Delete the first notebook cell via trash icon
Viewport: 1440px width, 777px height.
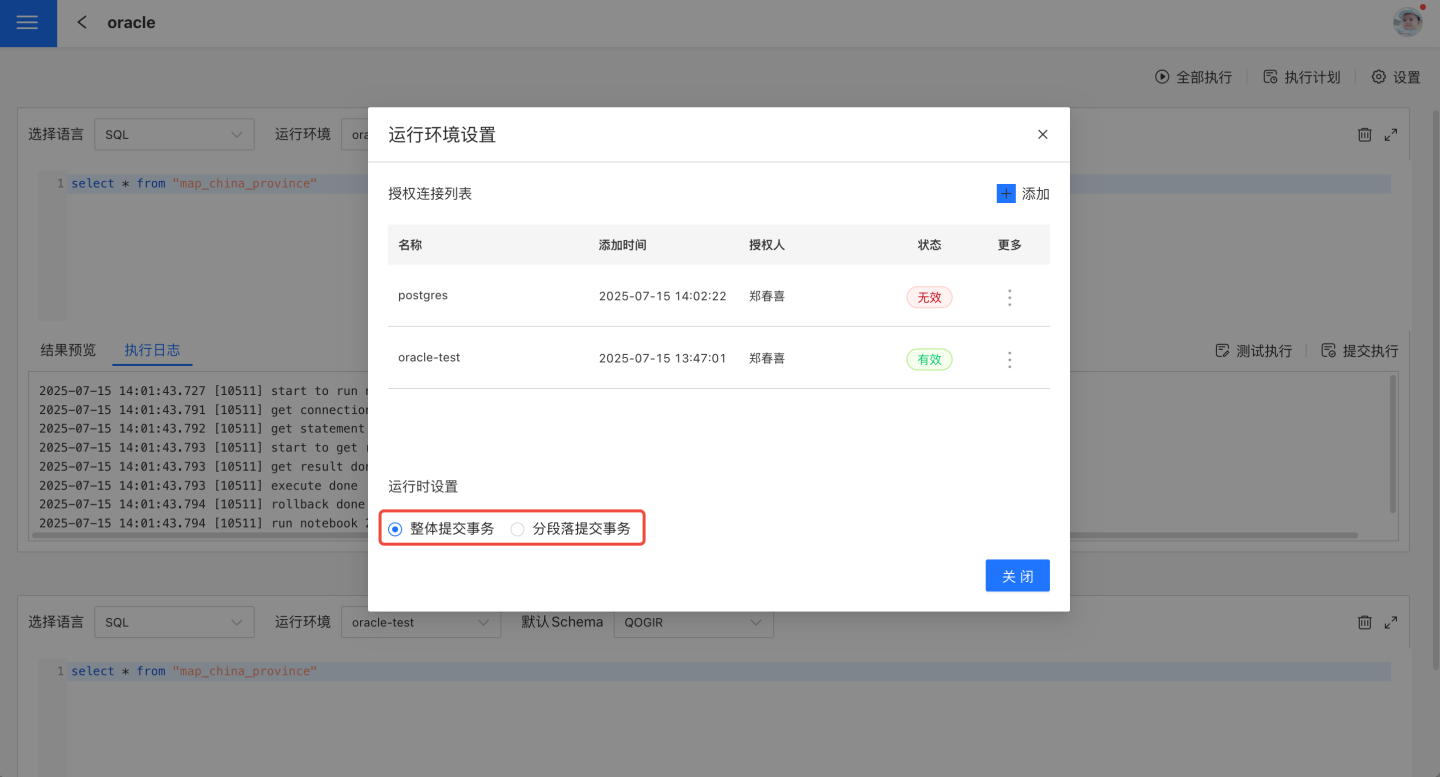click(1364, 134)
